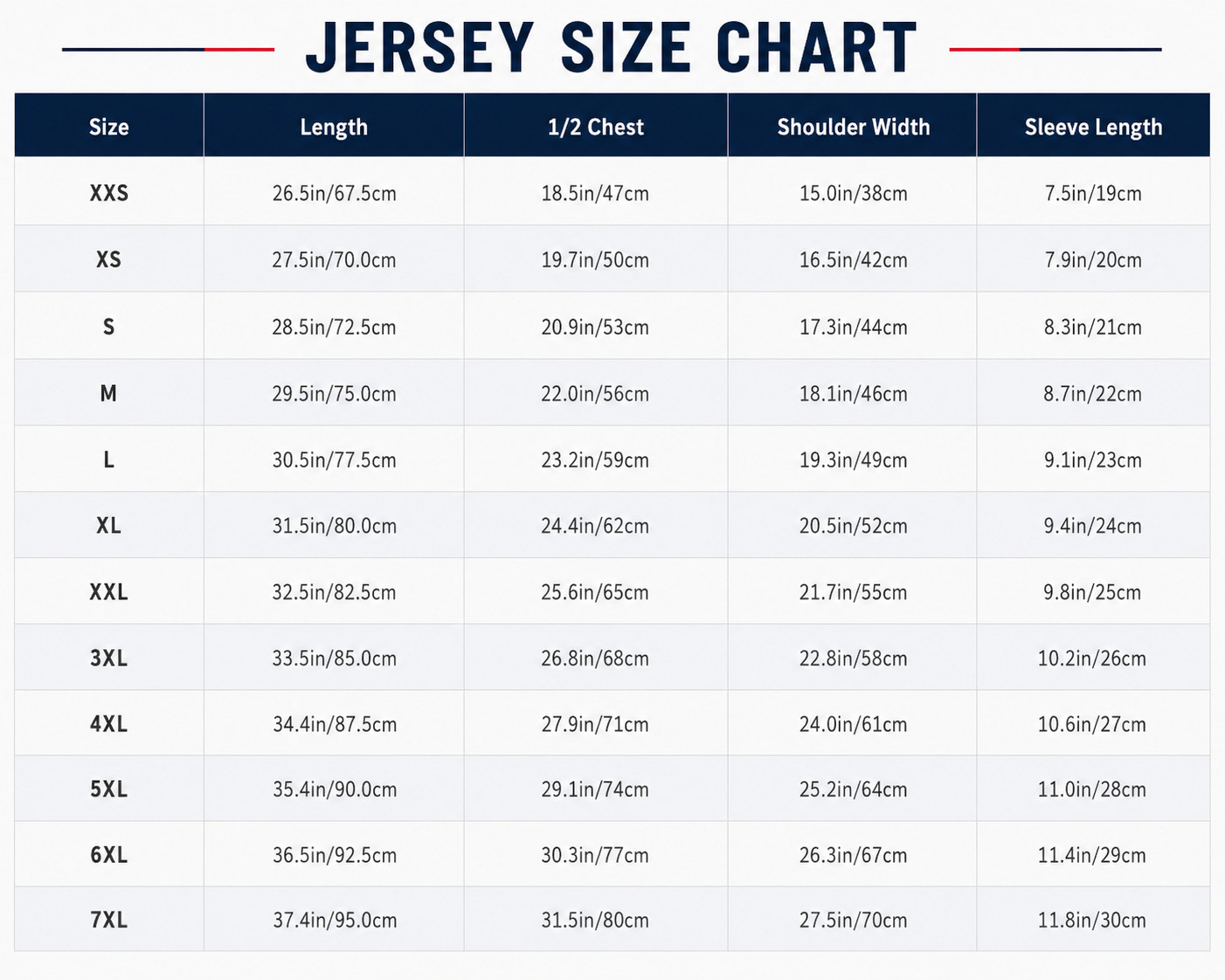Select the Shoulder Width header
The image size is (1225, 980).
pyautogui.click(x=853, y=128)
